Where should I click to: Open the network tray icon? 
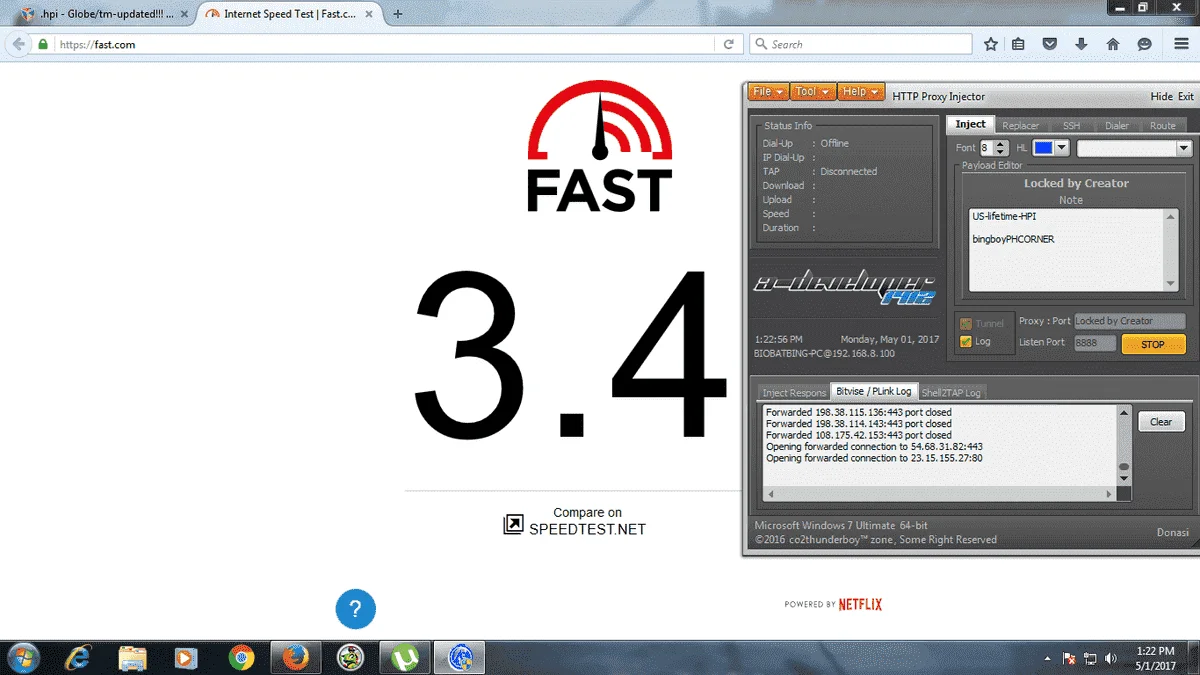pos(1090,658)
